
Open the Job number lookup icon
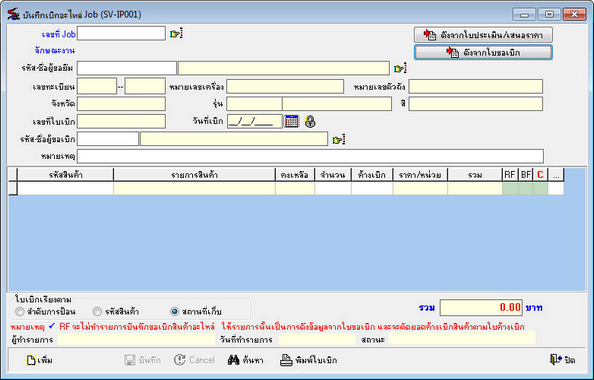pyautogui.click(x=176, y=34)
